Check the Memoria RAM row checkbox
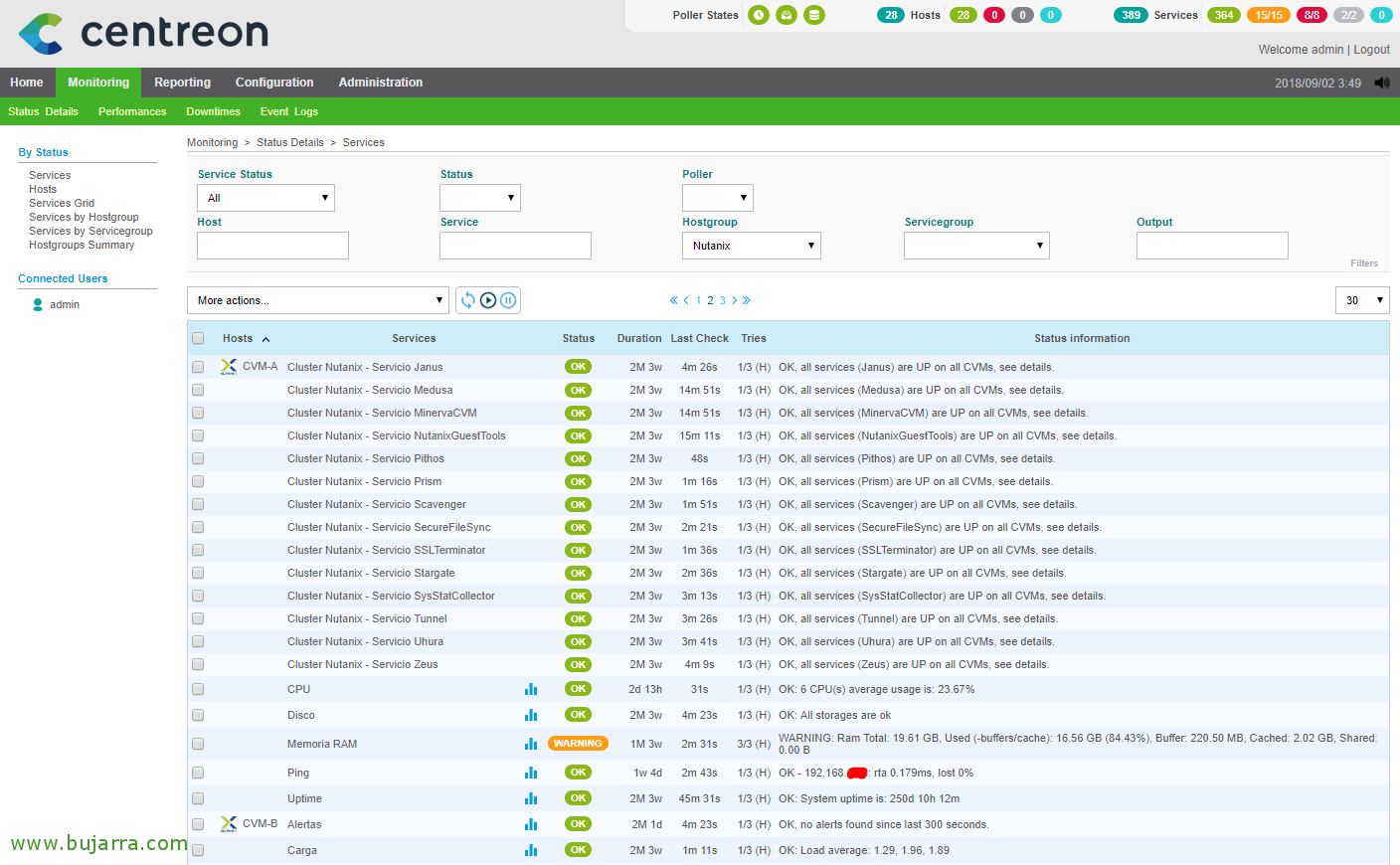 [198, 744]
